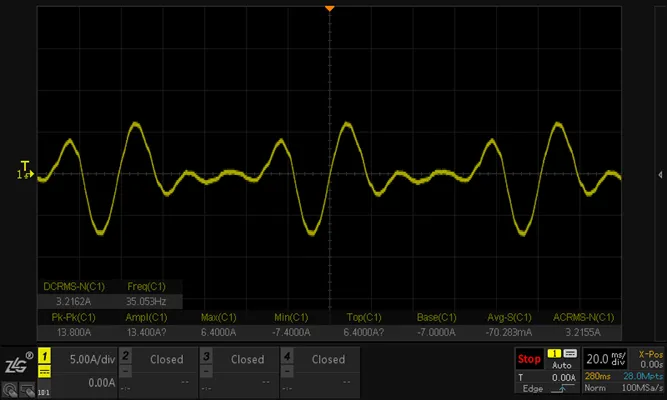Click the Edge trigger type label
Screen dimensions: 667x400
[x=533, y=389]
